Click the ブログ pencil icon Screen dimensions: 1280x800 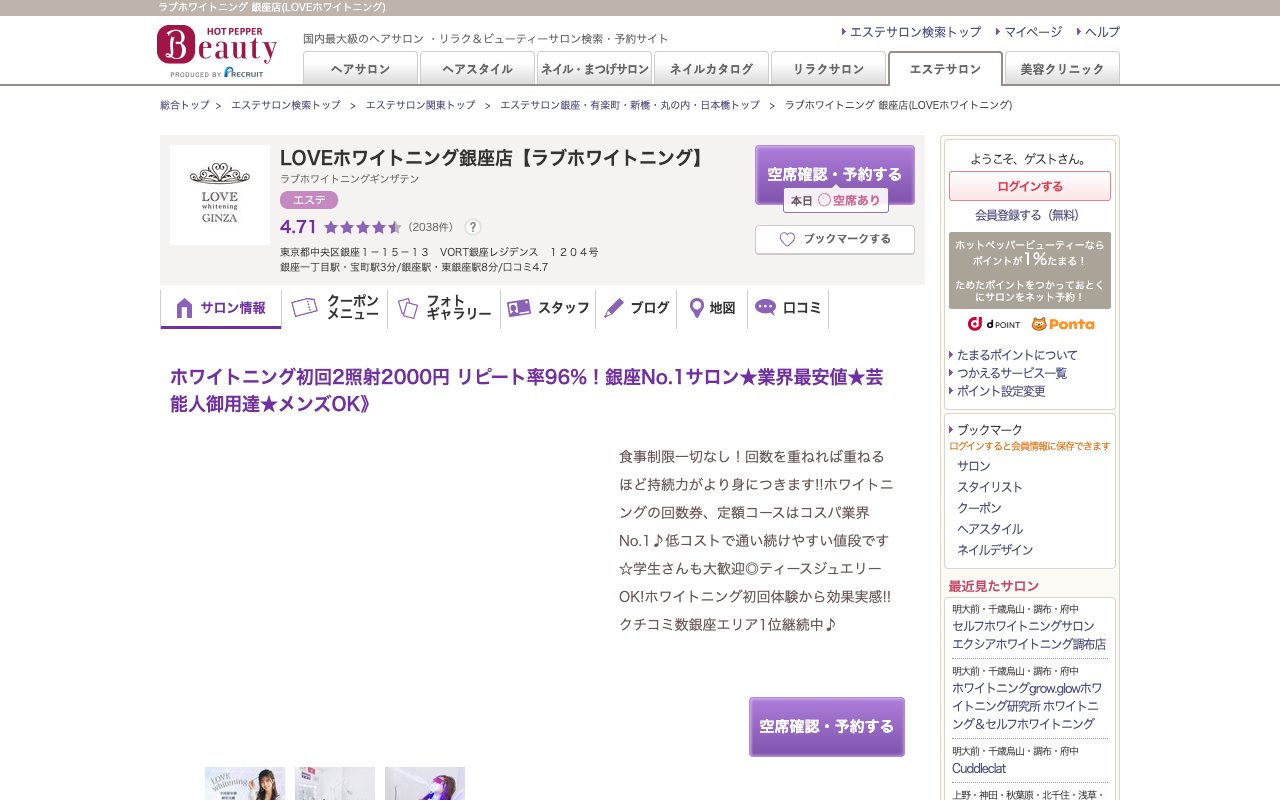coord(613,308)
